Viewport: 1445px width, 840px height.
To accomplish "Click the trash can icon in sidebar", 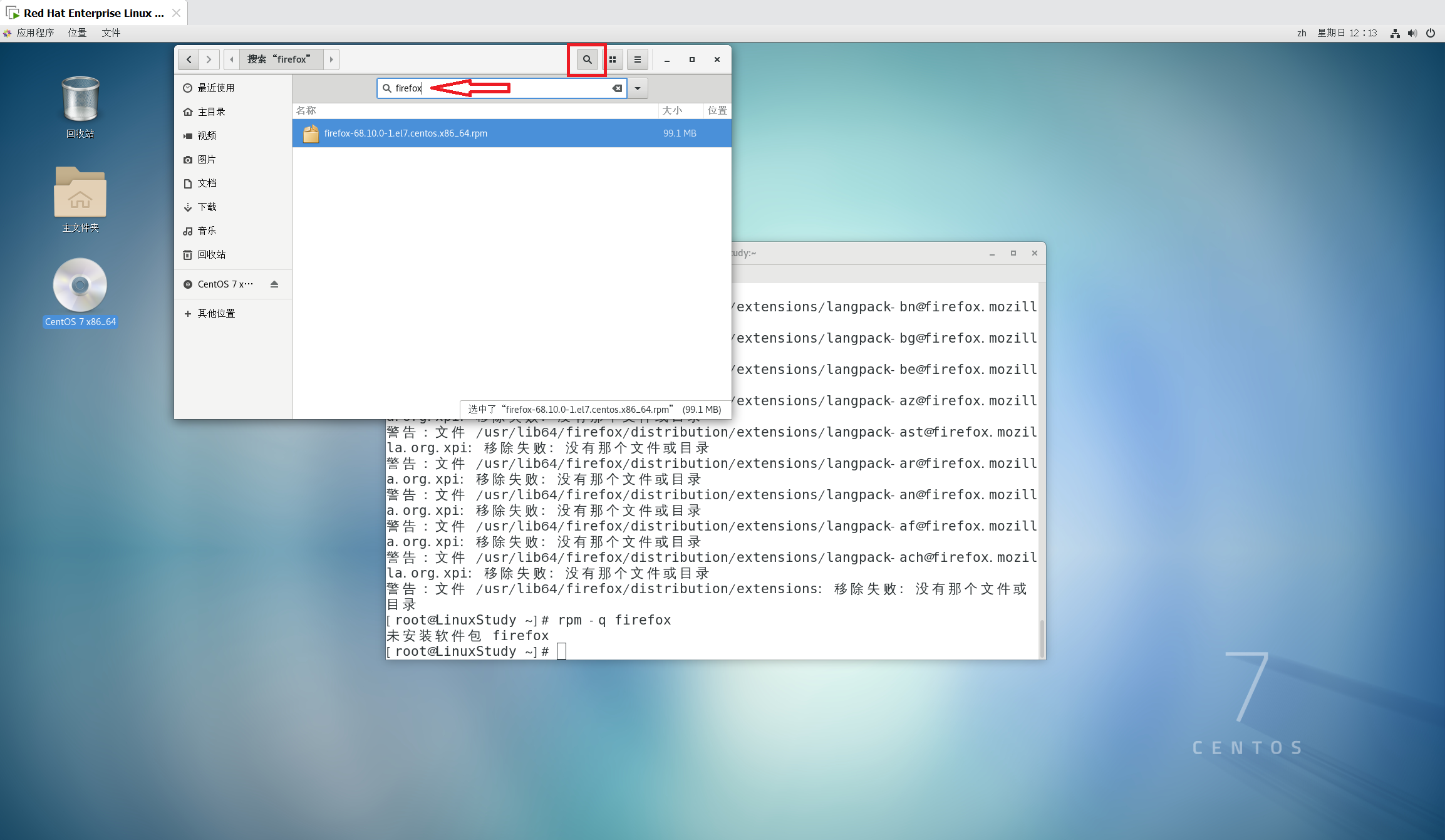I will click(187, 255).
